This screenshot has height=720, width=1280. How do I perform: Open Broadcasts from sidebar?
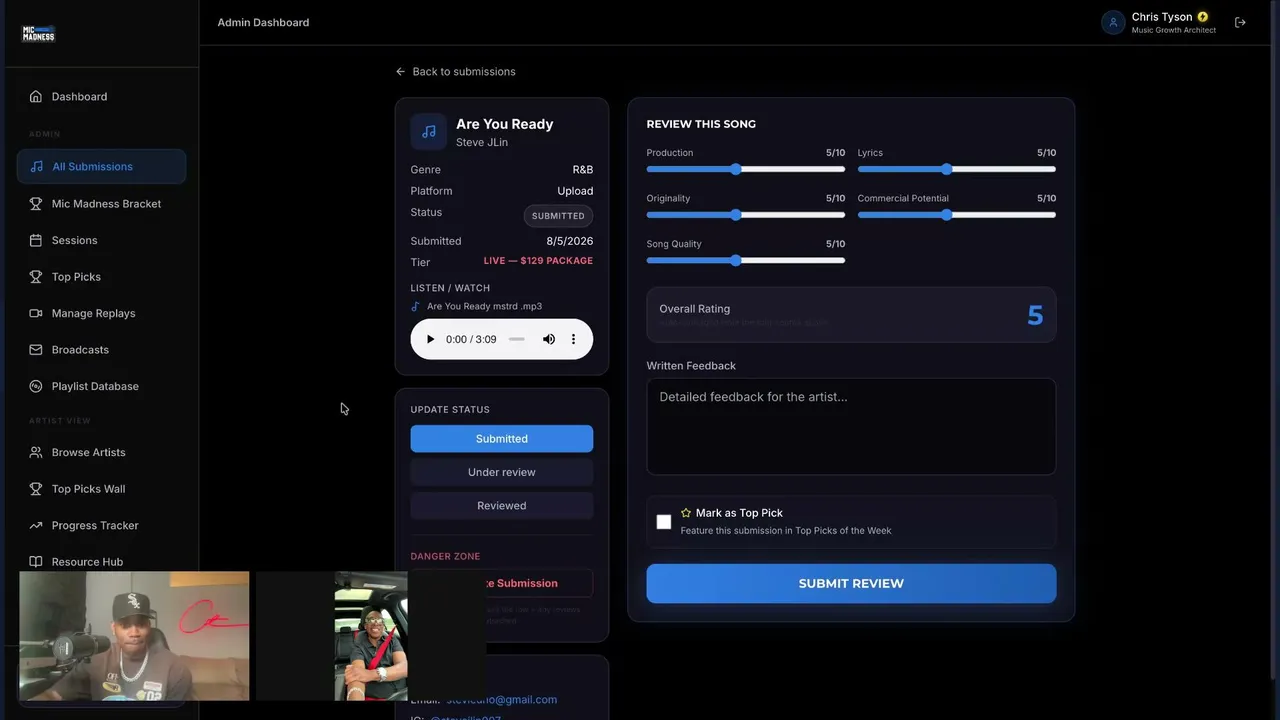(101, 350)
